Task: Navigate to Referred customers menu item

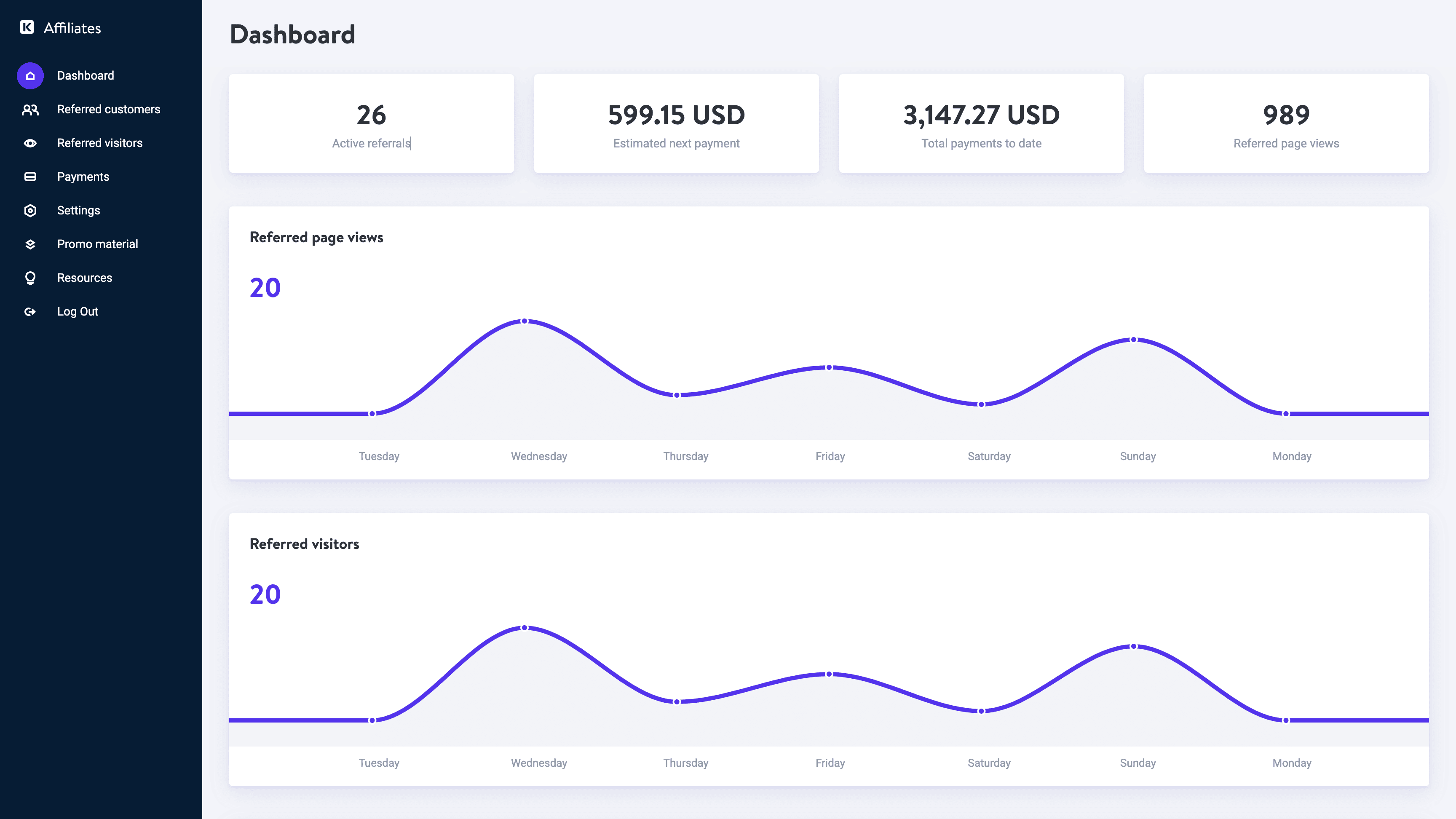Action: [x=108, y=109]
